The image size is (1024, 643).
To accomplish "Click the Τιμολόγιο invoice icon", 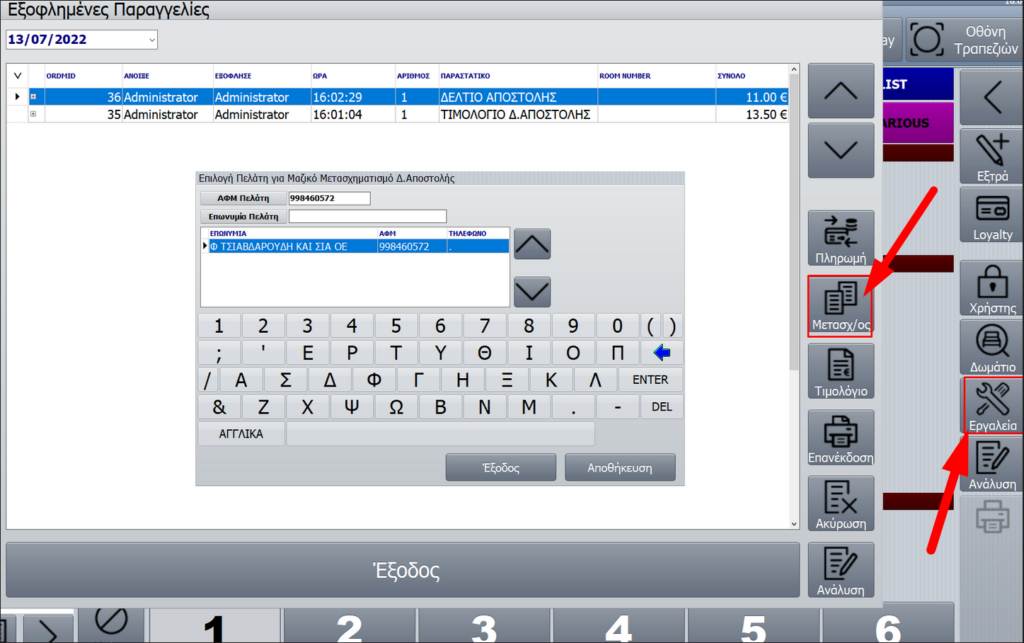I will [840, 370].
